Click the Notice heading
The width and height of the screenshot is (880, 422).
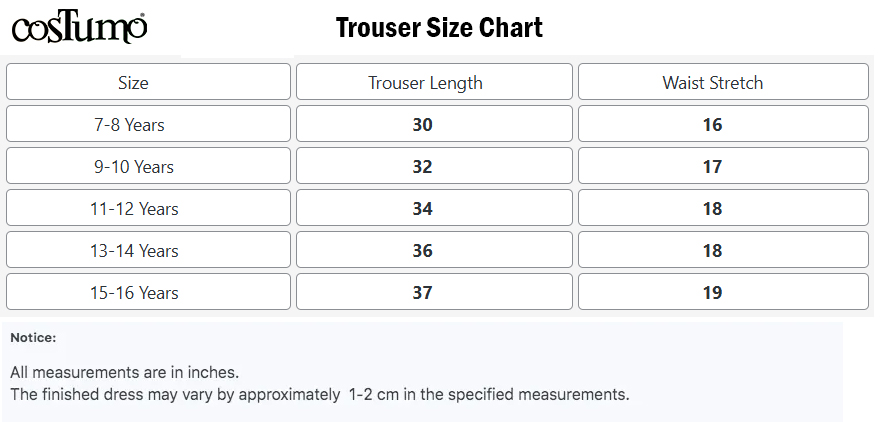pyautogui.click(x=33, y=338)
